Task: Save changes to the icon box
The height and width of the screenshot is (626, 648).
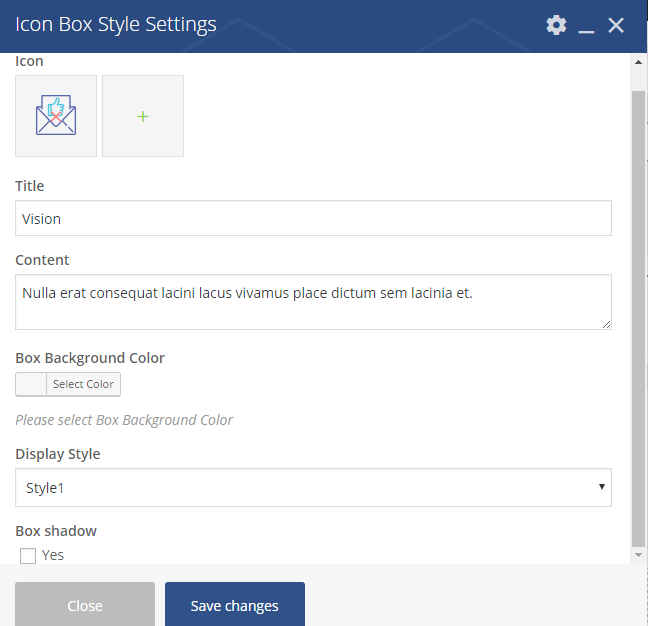Action: pyautogui.click(x=235, y=605)
